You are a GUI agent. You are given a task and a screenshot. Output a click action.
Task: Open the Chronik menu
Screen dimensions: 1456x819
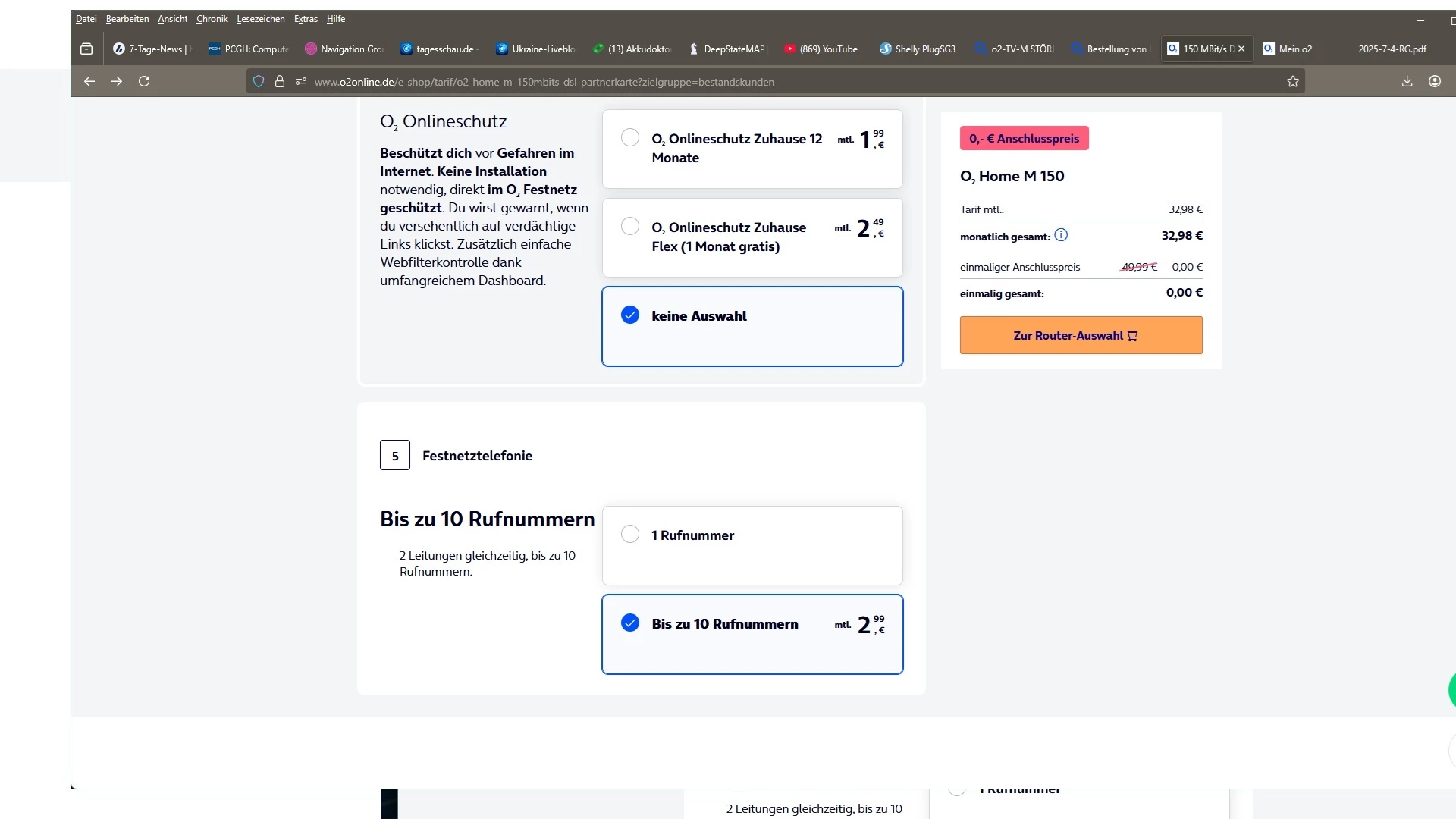(212, 19)
